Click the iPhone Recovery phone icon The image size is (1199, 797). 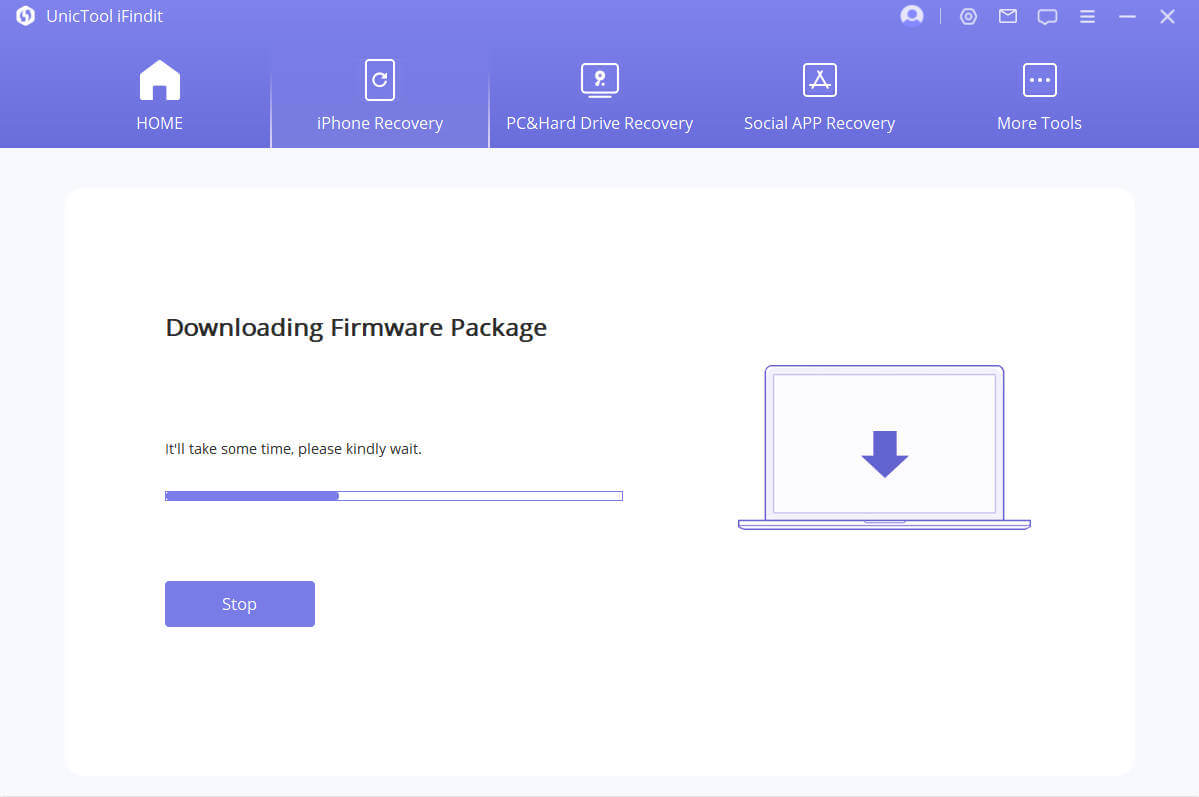[380, 80]
